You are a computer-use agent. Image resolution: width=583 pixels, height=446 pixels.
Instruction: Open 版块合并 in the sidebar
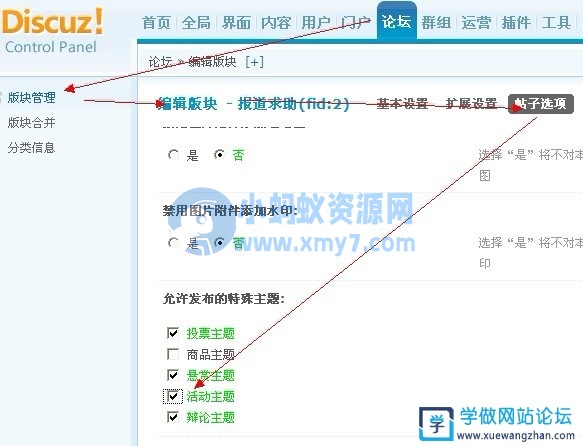pyautogui.click(x=32, y=122)
